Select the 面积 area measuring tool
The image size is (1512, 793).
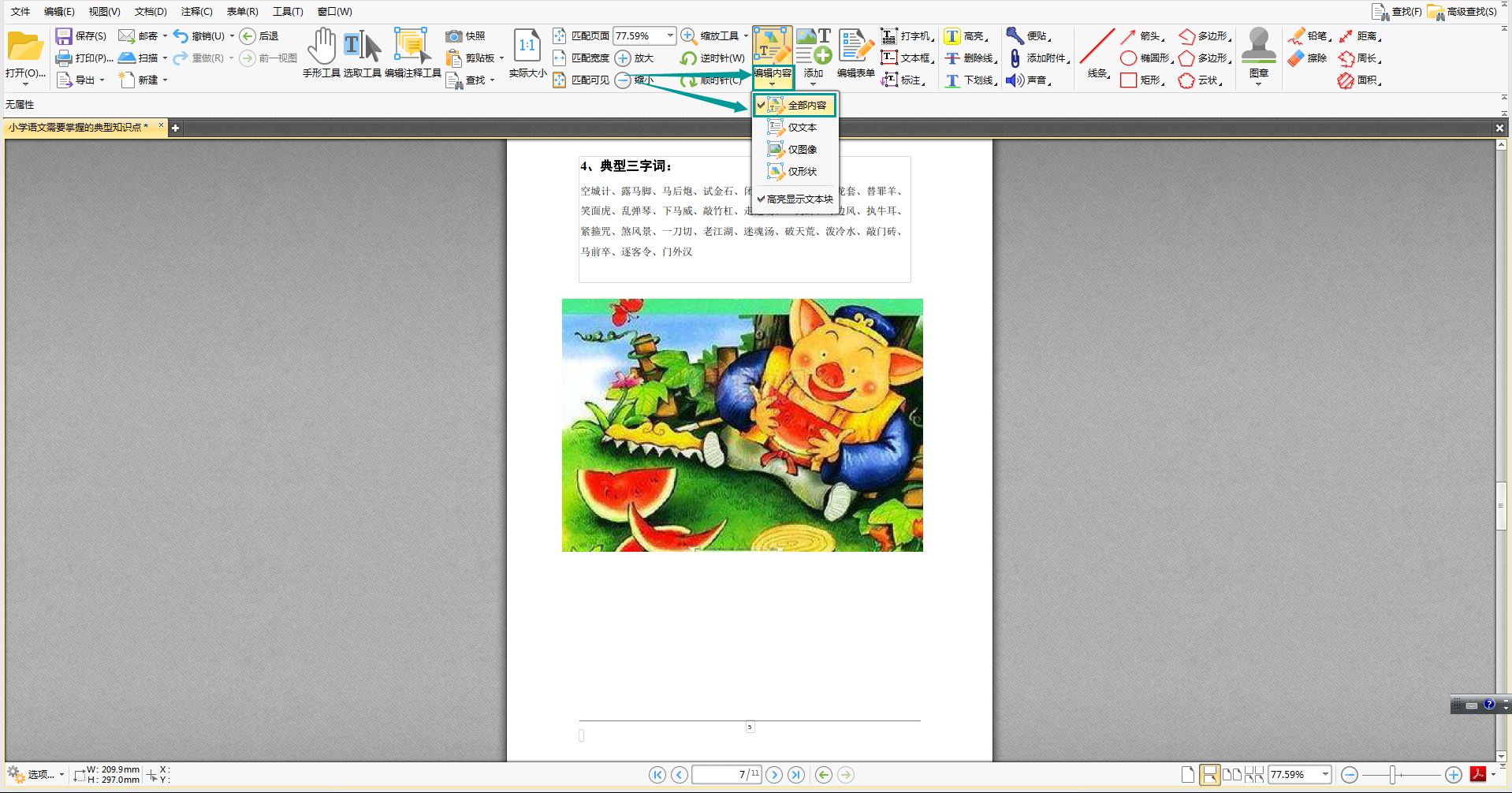tap(1361, 80)
